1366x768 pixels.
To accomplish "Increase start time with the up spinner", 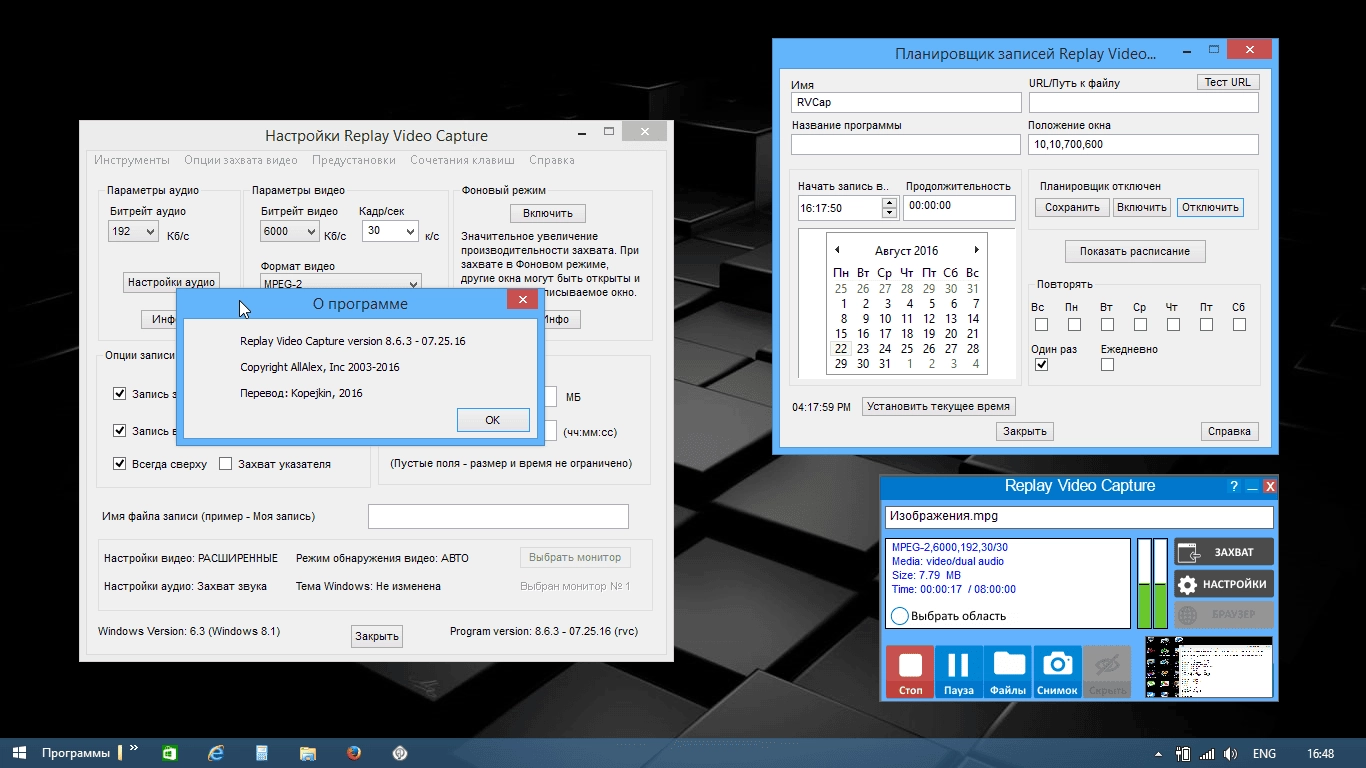I will click(889, 203).
